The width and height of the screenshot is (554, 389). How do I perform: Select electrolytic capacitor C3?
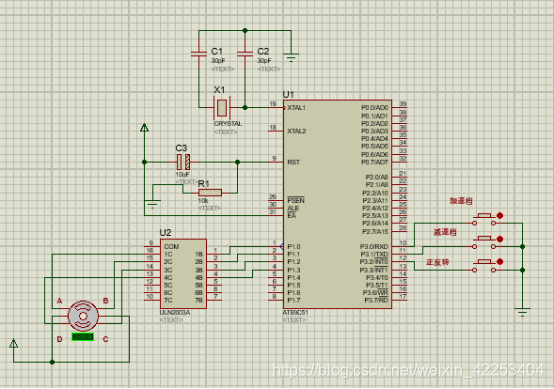pos(183,162)
